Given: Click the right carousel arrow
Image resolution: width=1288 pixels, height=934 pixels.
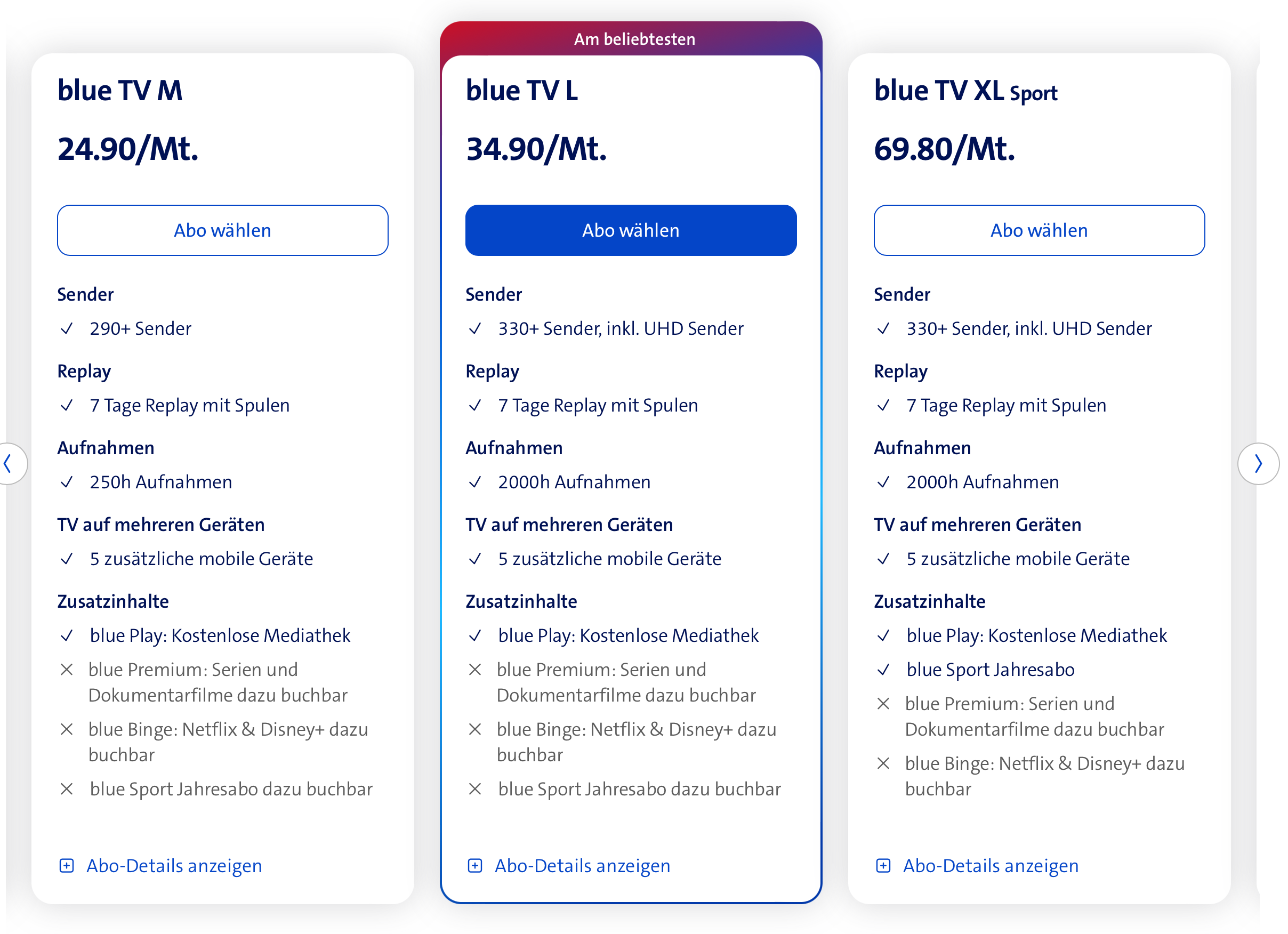Looking at the screenshot, I should (1260, 464).
